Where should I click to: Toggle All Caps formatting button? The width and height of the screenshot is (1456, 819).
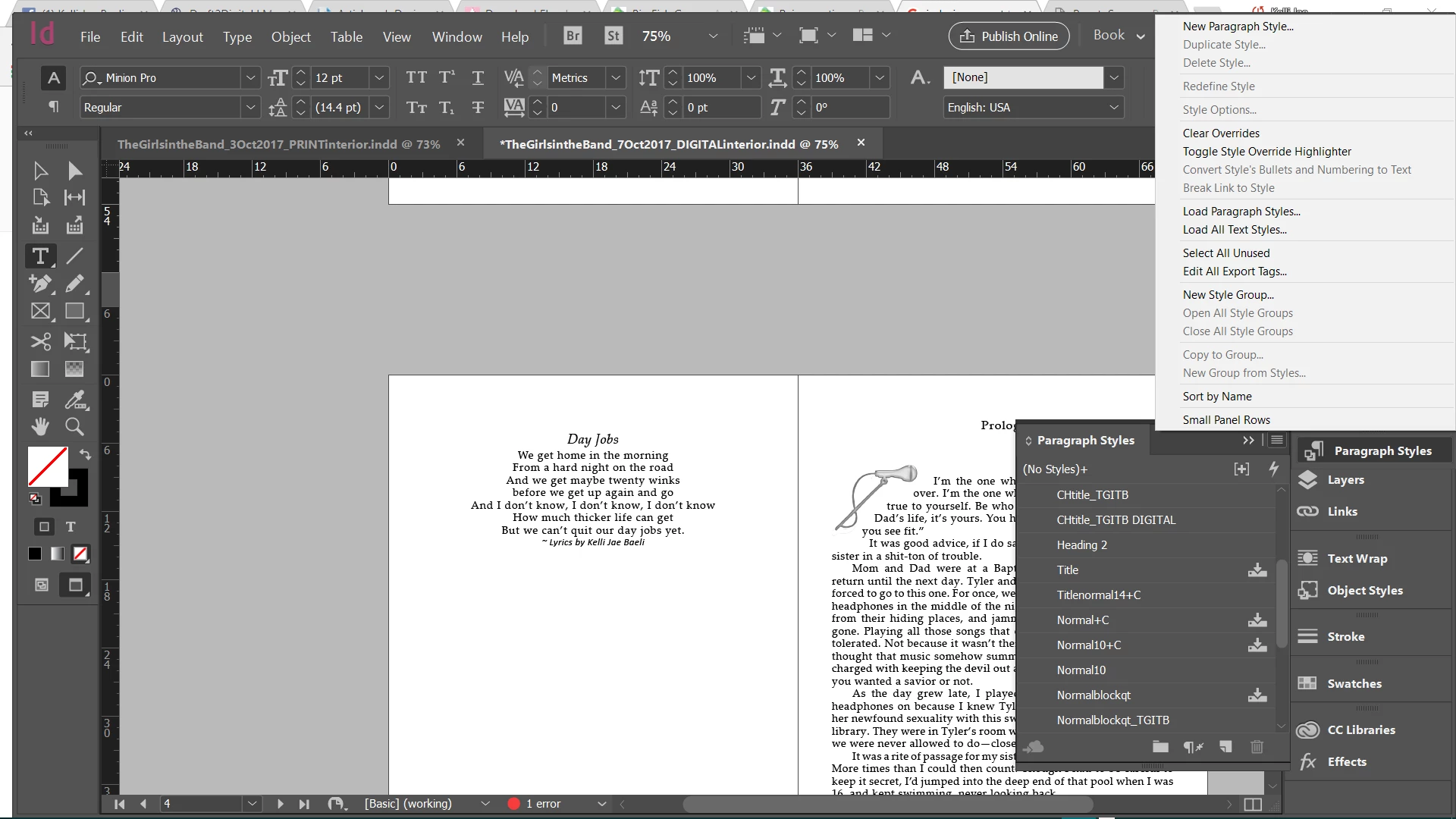coord(416,77)
